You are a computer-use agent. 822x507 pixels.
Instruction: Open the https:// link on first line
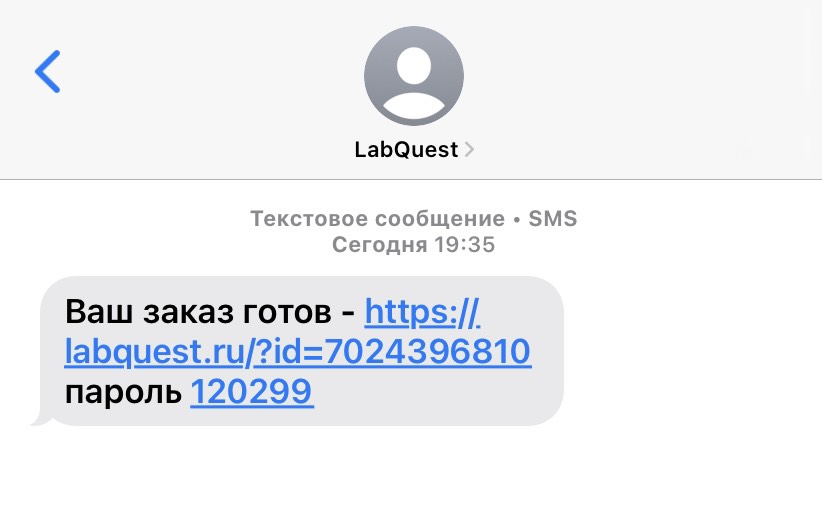click(x=422, y=312)
